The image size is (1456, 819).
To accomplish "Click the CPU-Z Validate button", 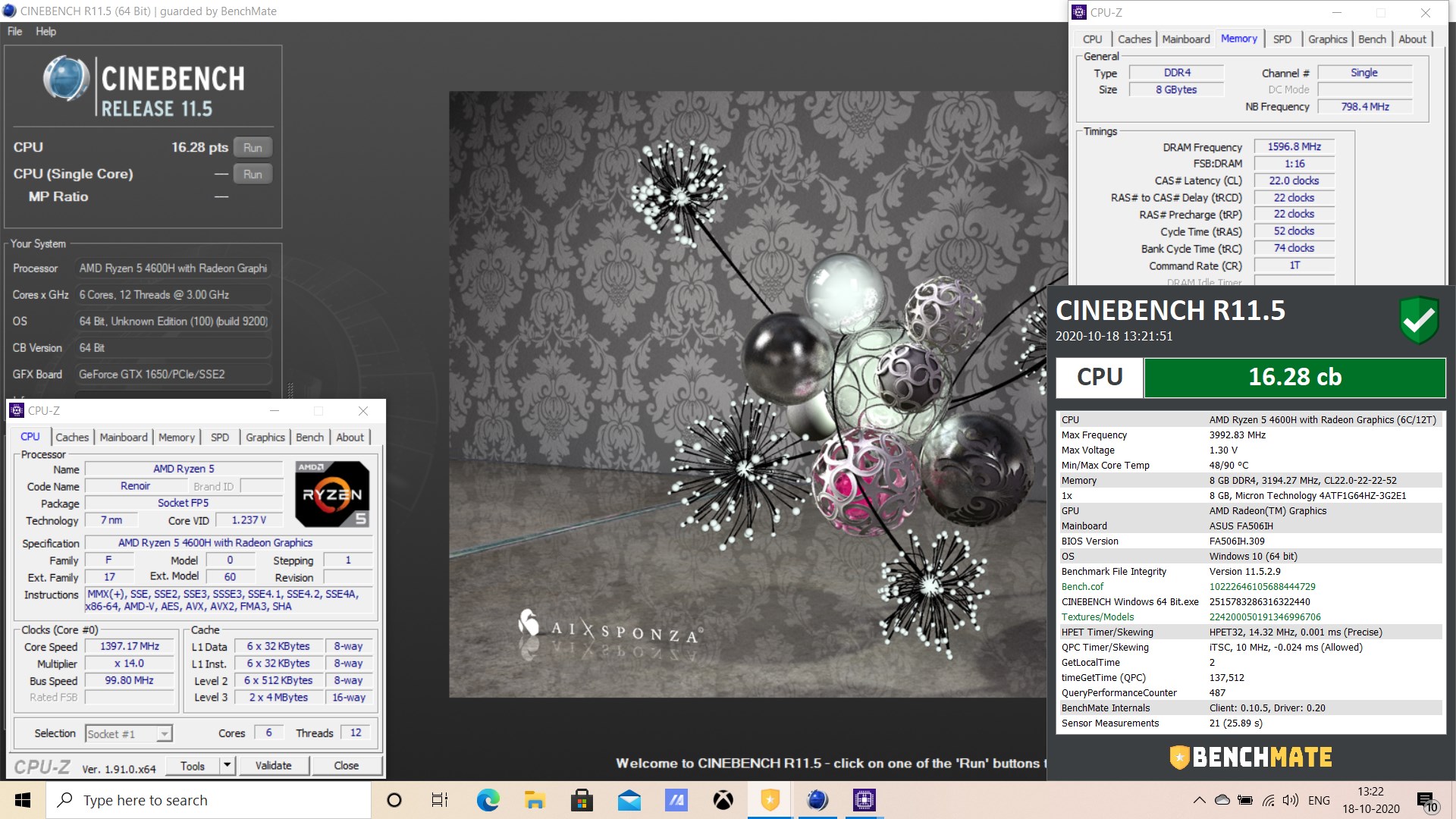I will 273,766.
